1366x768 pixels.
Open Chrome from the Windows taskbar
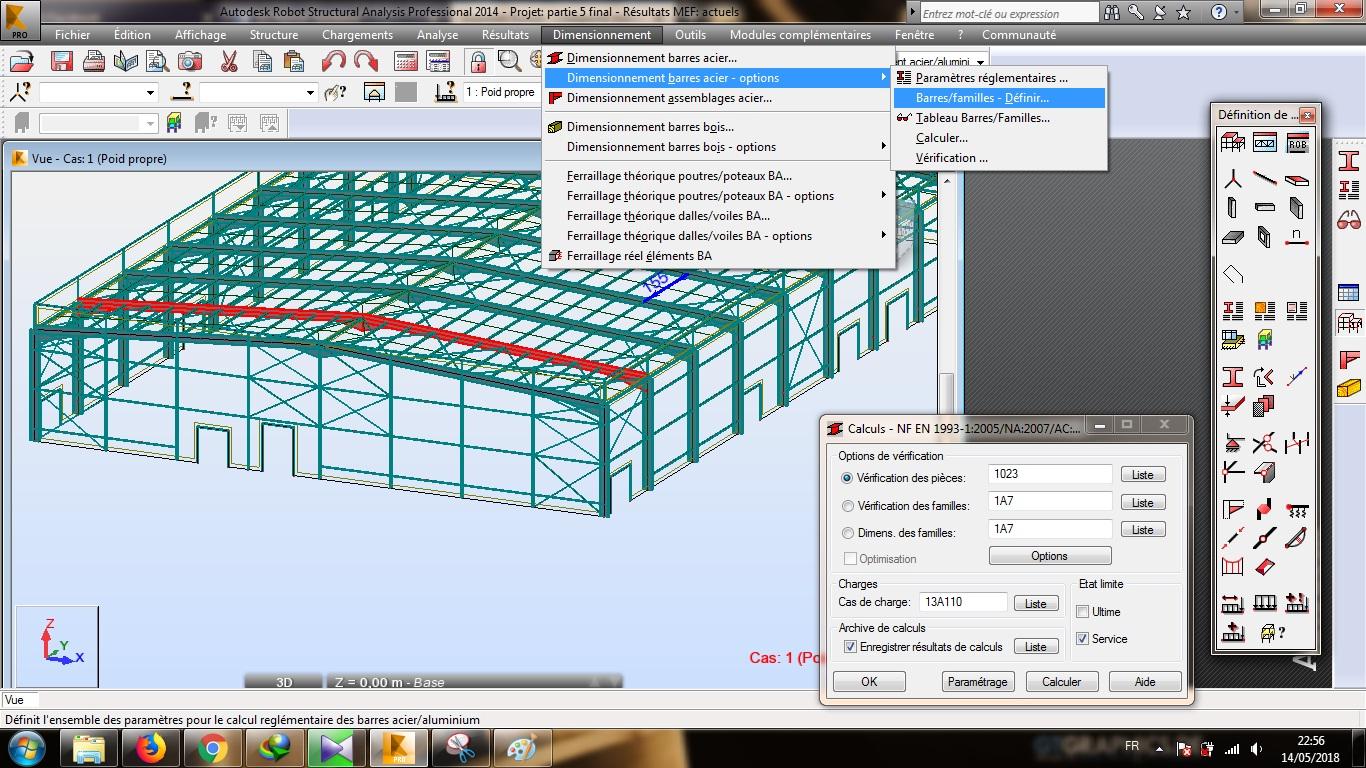(213, 748)
